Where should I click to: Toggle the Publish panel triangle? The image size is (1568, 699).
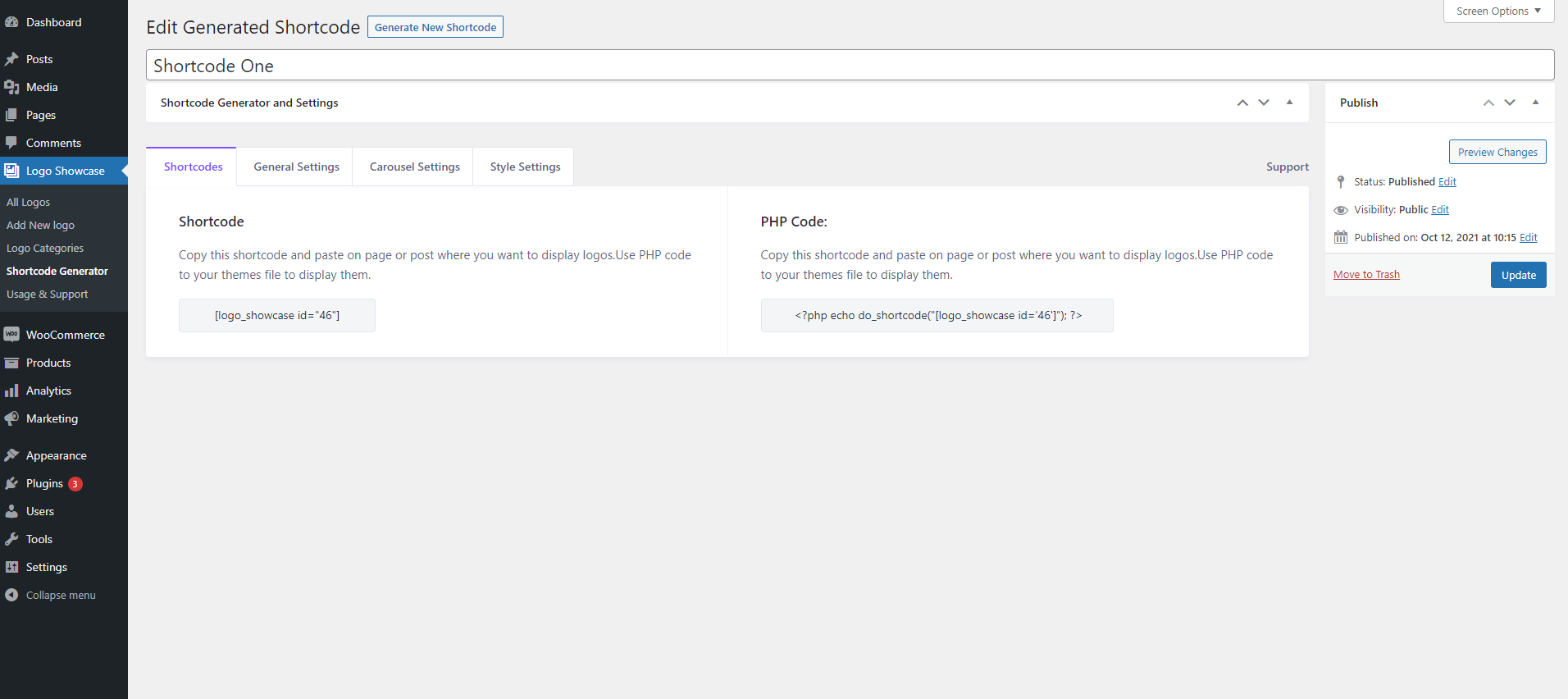(1535, 103)
